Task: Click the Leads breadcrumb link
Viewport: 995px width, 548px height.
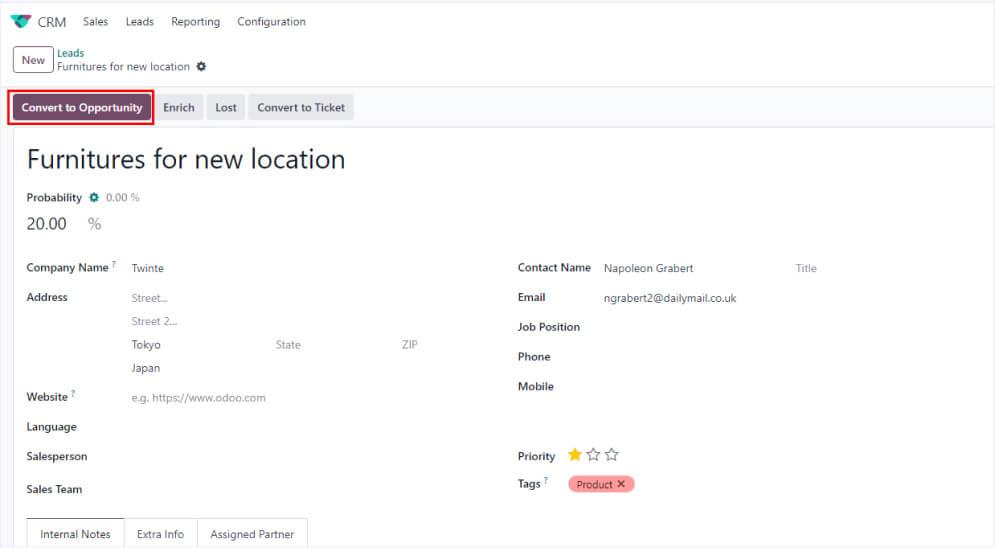Action: click(70, 53)
